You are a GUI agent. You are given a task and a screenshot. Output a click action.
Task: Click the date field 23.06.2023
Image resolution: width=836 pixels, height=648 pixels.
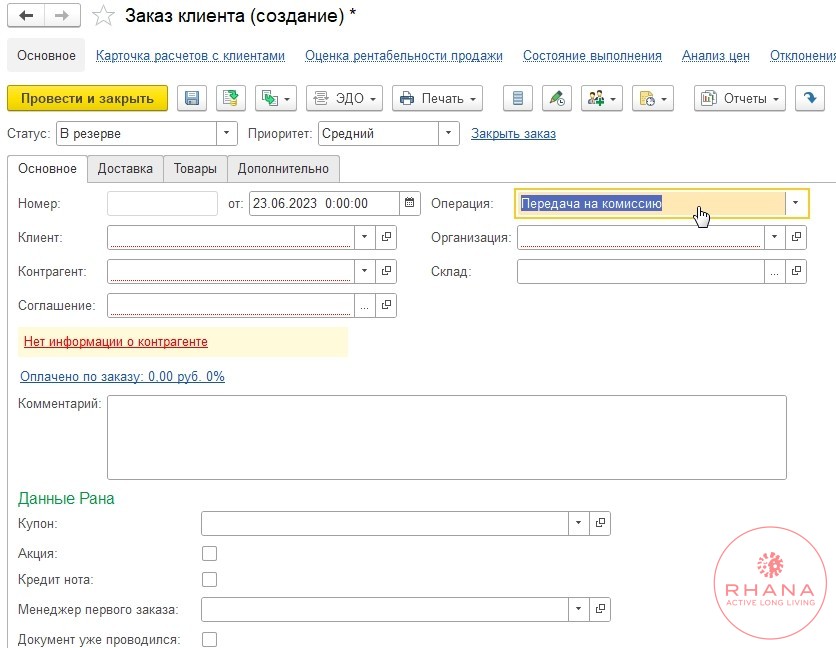pyautogui.click(x=324, y=203)
